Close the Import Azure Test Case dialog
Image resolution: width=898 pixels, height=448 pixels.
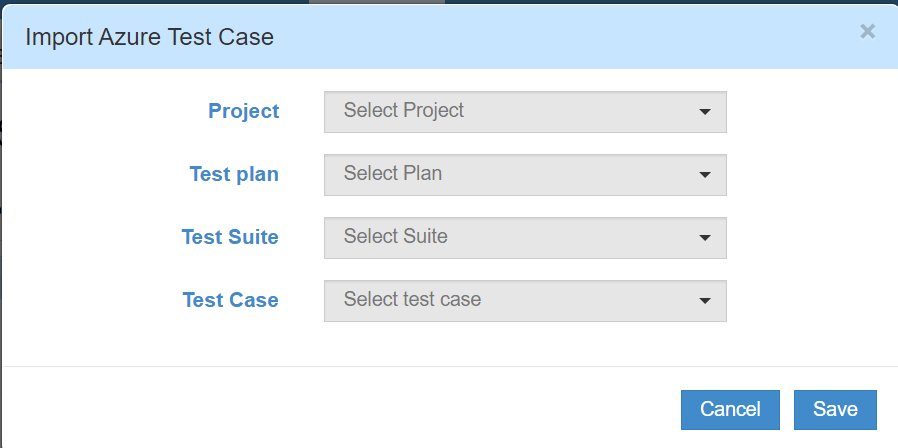pyautogui.click(x=867, y=32)
